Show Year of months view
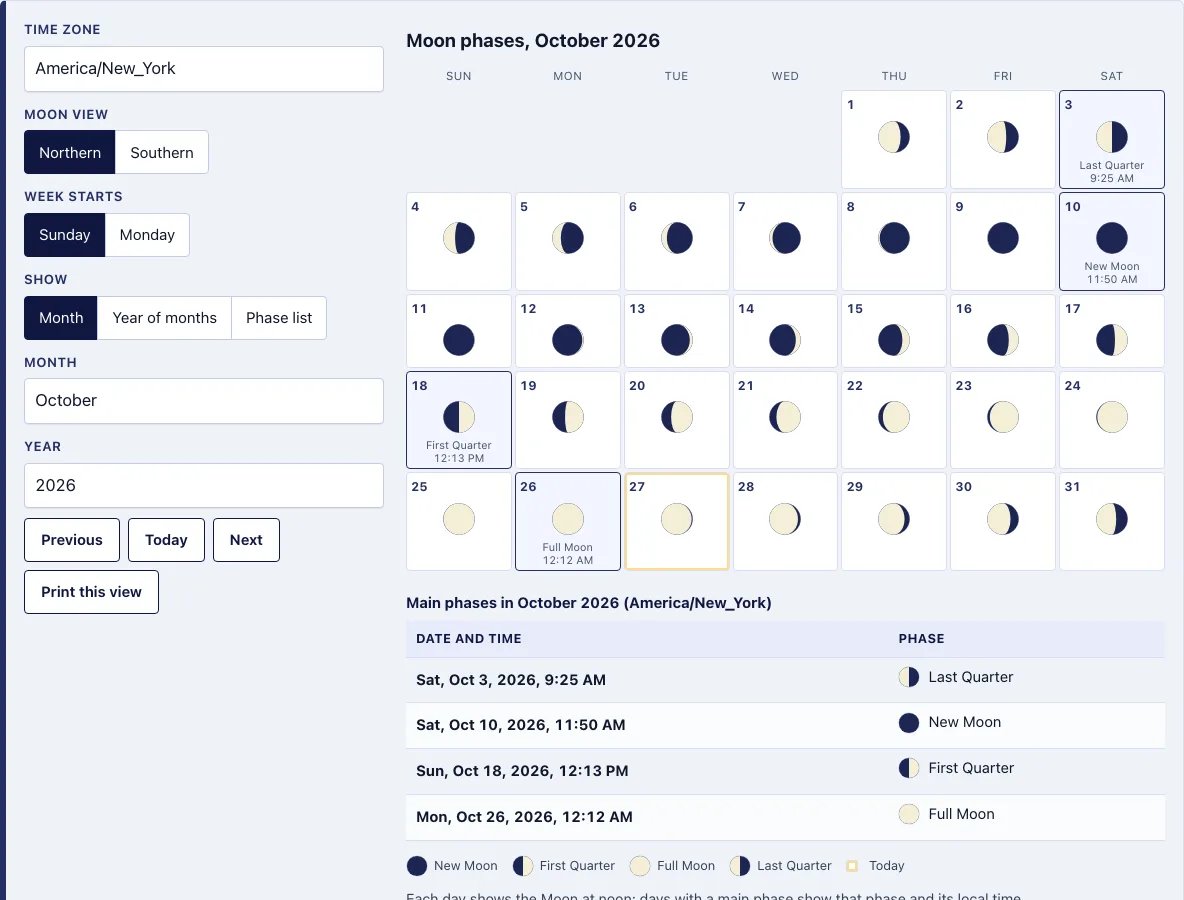1184x900 pixels. [x=165, y=318]
